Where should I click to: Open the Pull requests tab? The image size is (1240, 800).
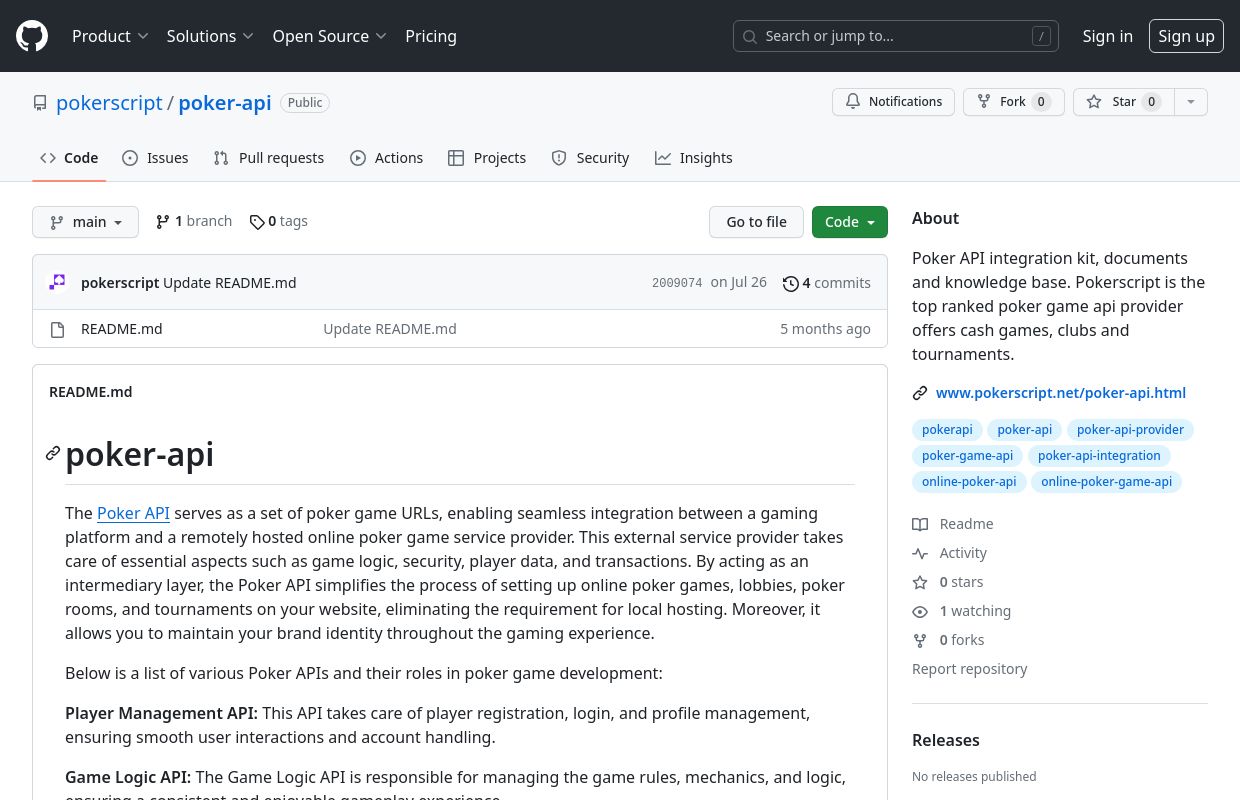point(269,158)
